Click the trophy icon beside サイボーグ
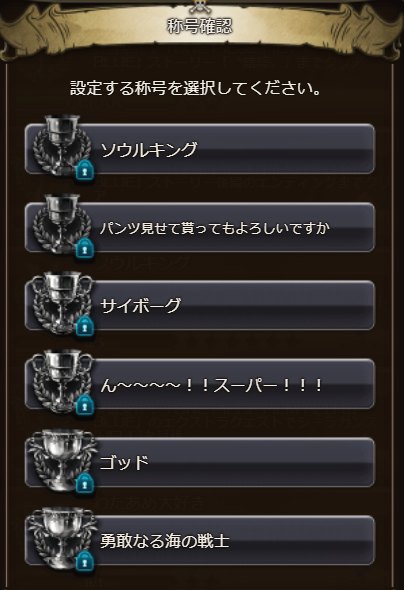 click(x=62, y=303)
